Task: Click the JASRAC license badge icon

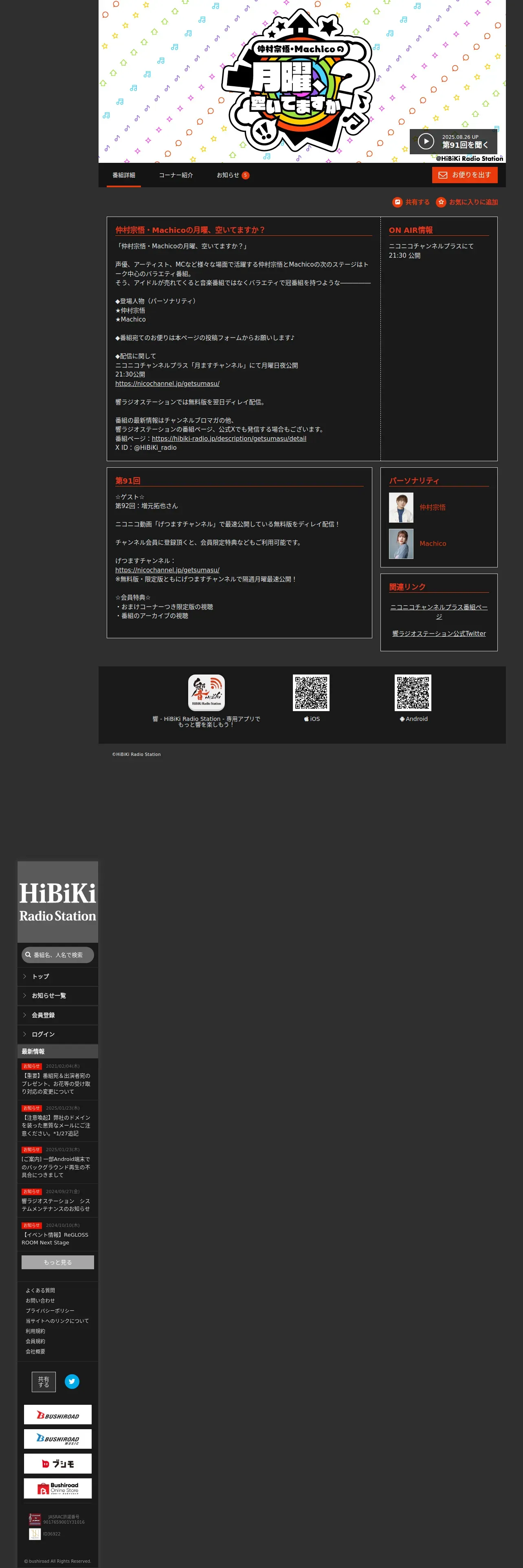Action: [x=35, y=1519]
